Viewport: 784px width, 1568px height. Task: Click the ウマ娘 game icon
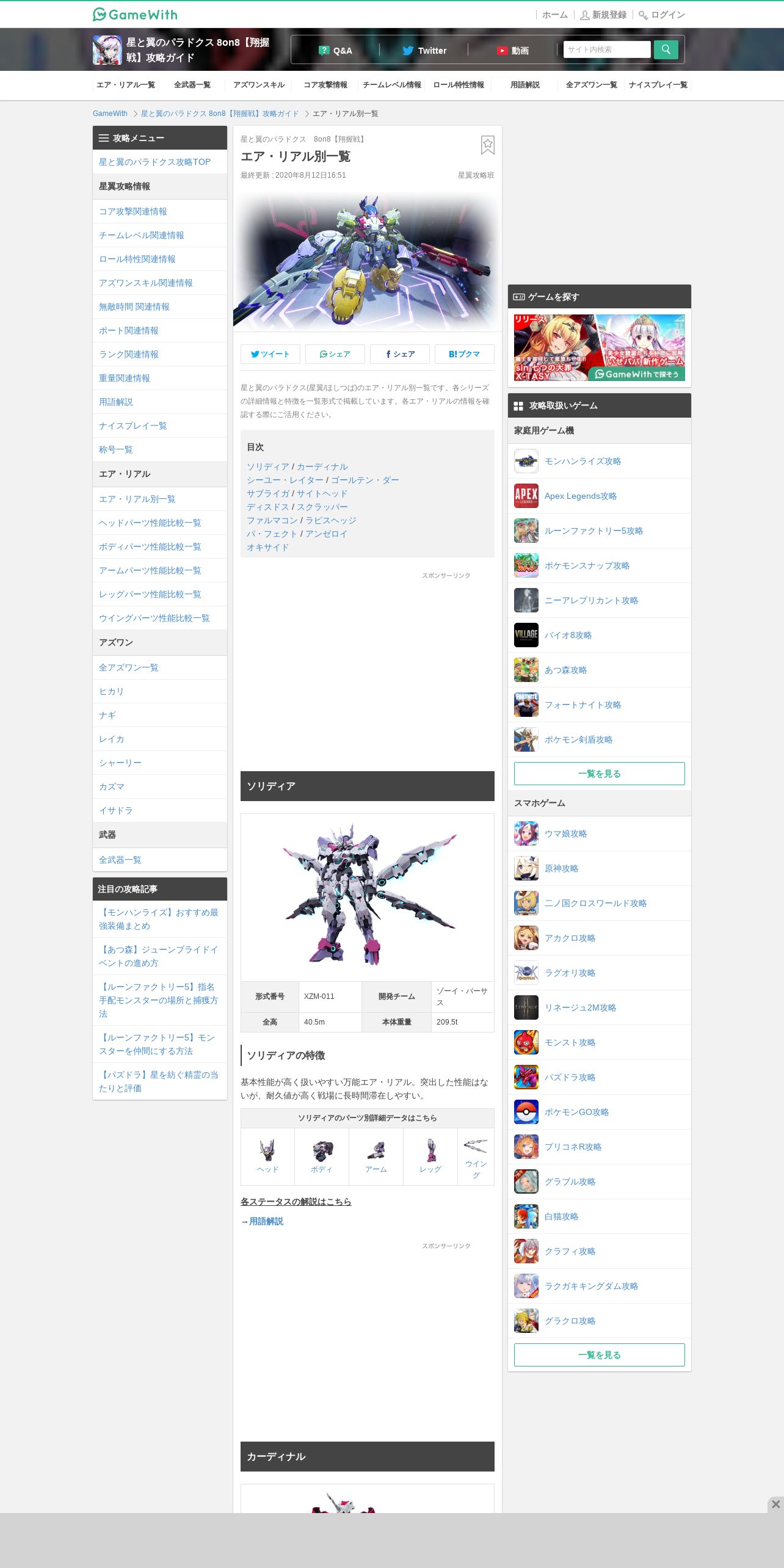pyautogui.click(x=526, y=833)
